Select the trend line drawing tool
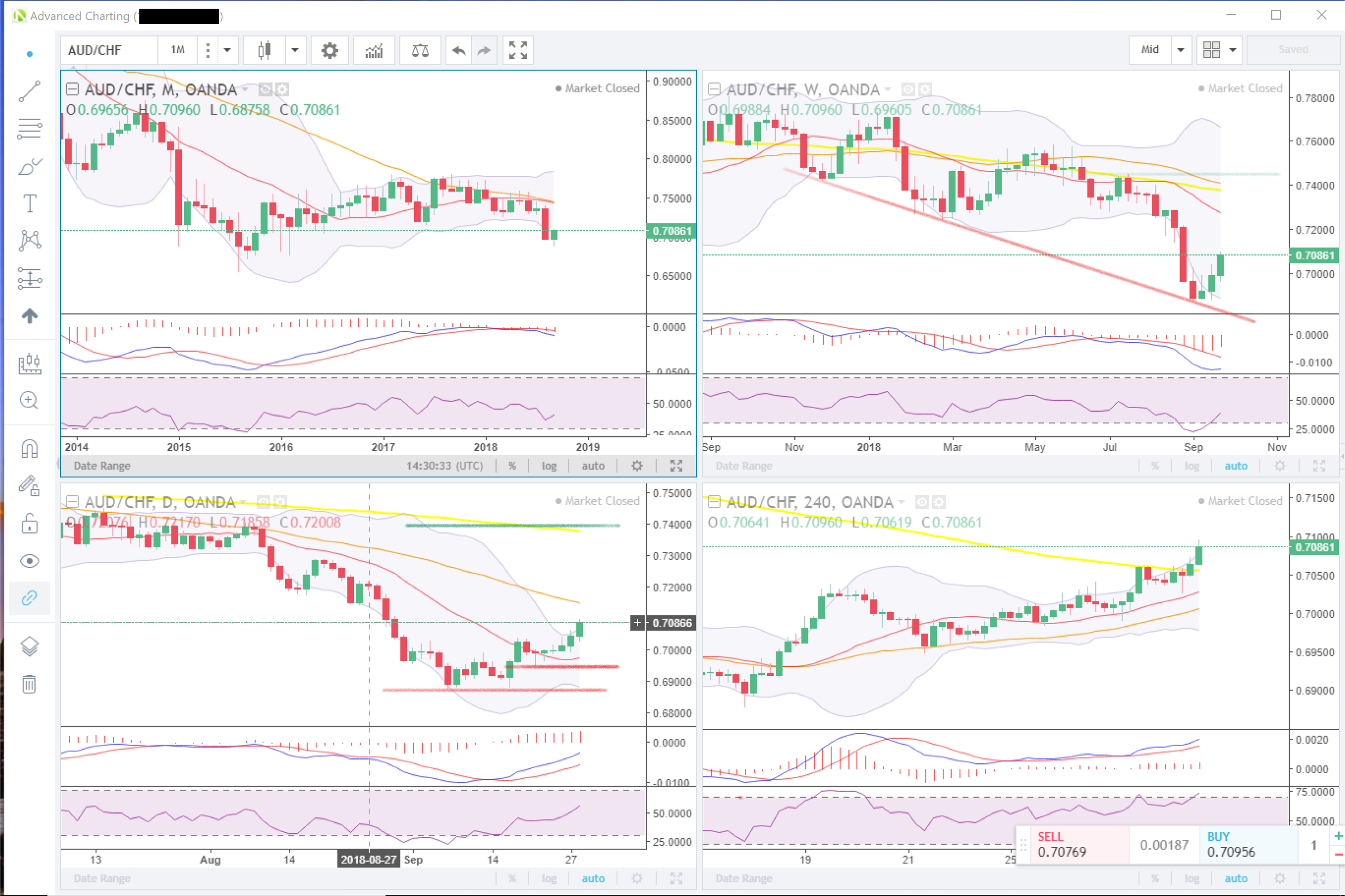 [30, 91]
